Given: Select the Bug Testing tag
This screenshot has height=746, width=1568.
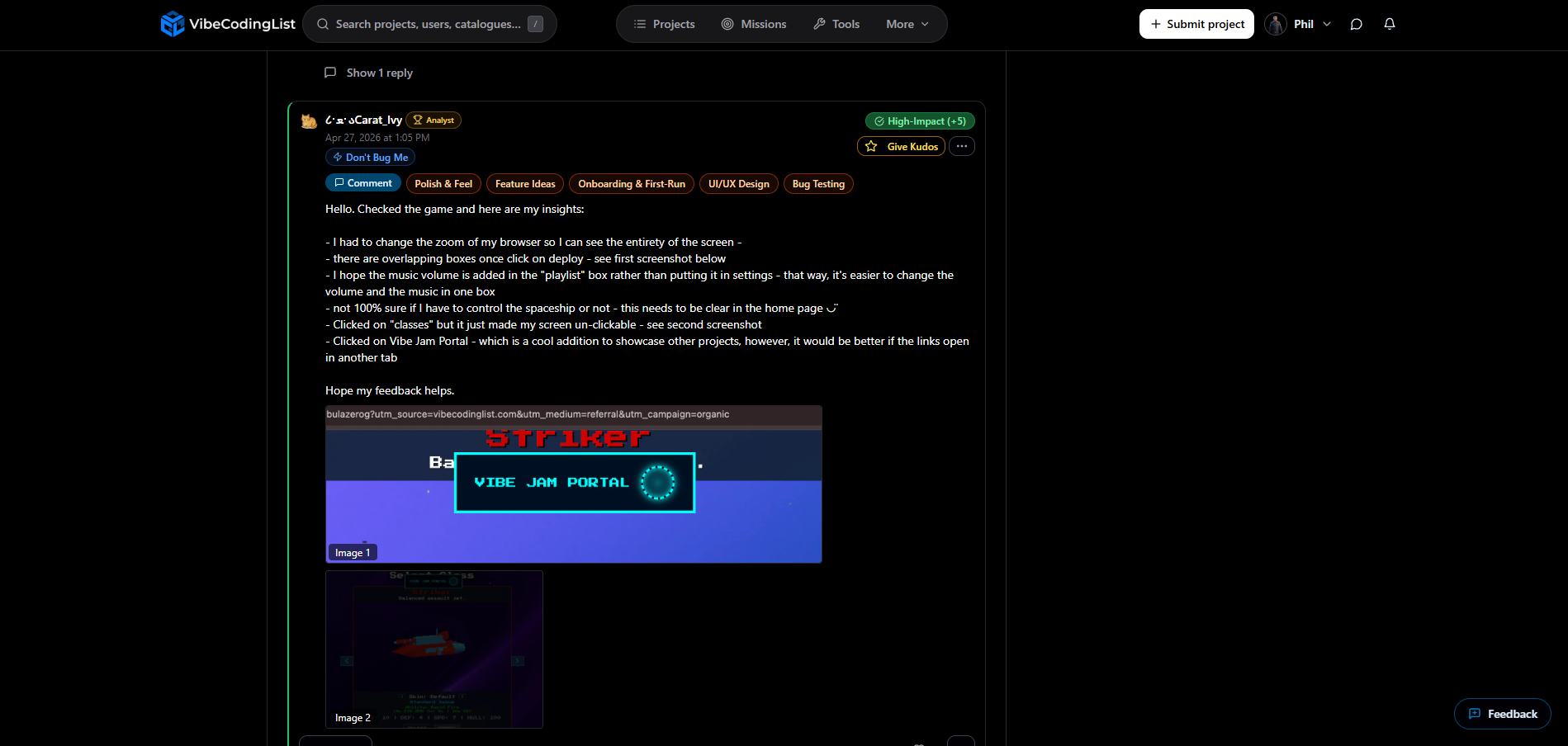Looking at the screenshot, I should 818,183.
